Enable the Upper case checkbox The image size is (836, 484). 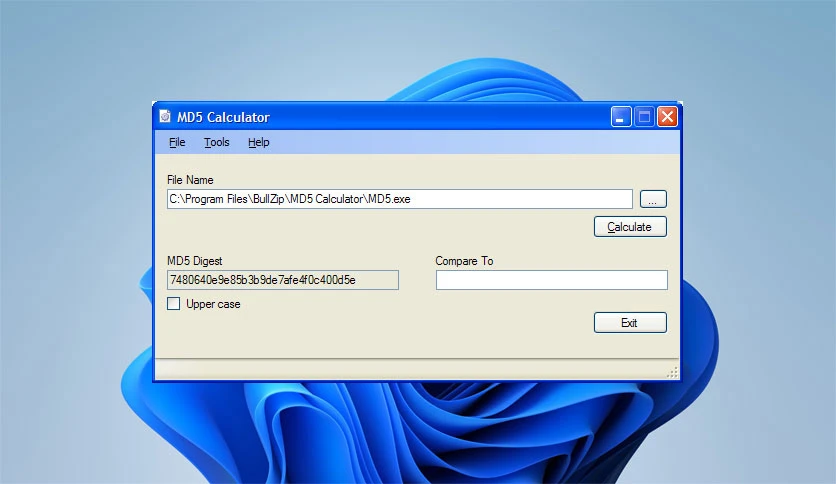173,304
